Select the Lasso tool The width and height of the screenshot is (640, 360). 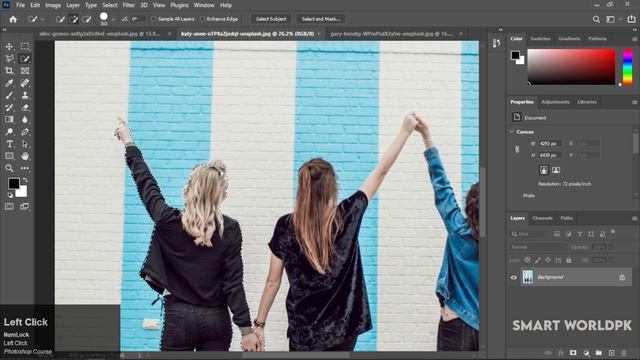9,59
